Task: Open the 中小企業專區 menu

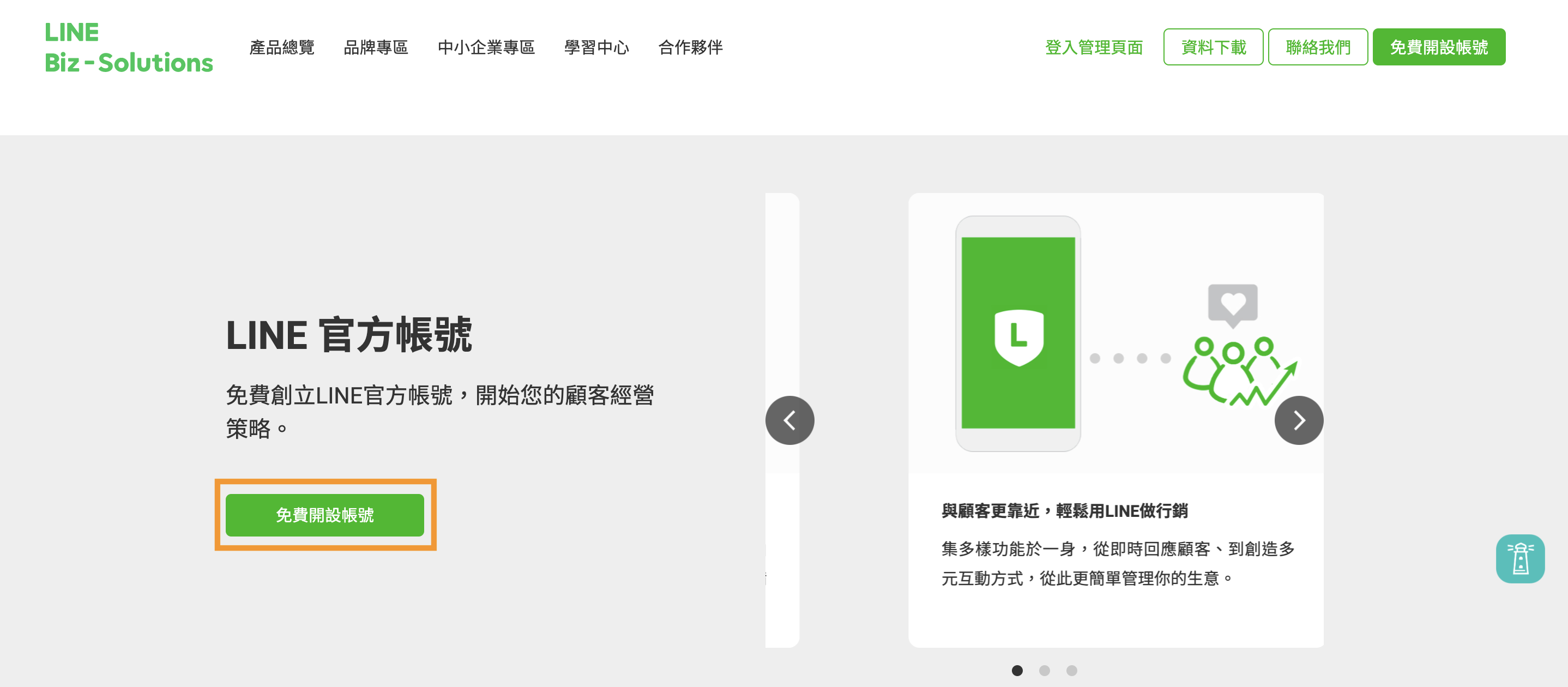Action: (x=486, y=47)
